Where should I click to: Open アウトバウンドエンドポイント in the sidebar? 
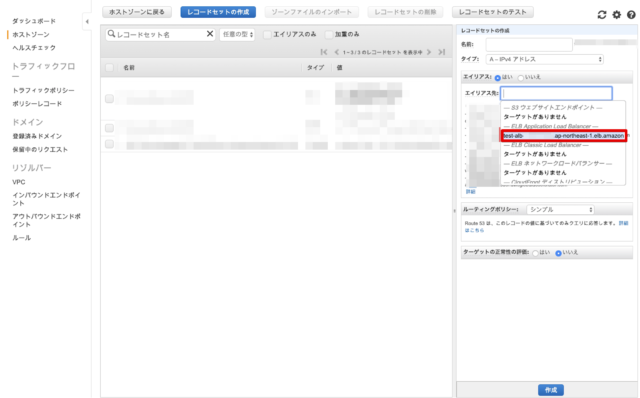(x=46, y=220)
